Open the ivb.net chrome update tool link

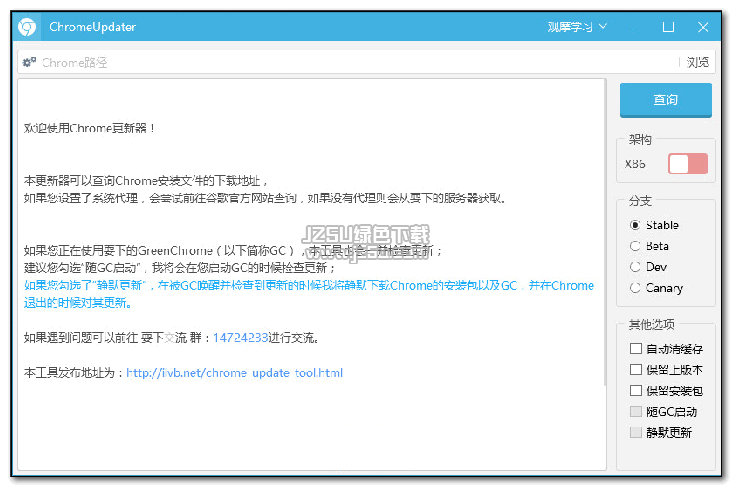tap(235, 373)
